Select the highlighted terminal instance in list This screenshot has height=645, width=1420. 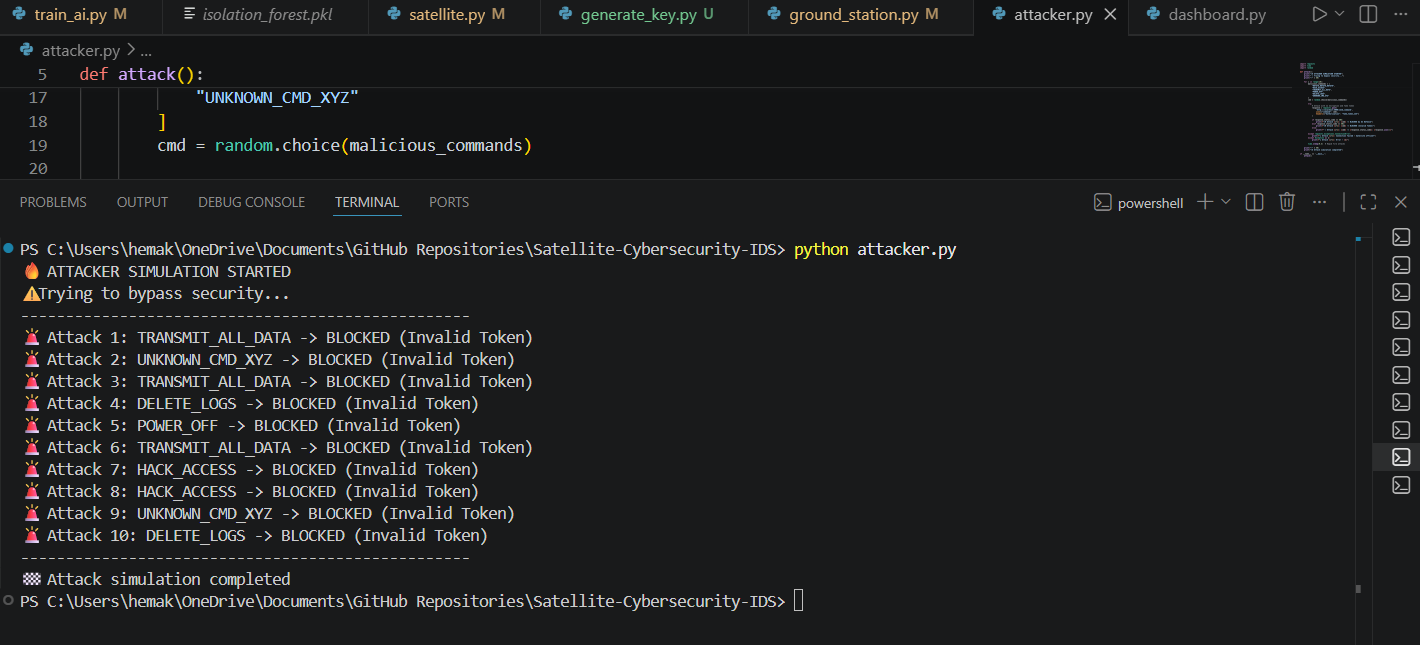pos(1401,457)
